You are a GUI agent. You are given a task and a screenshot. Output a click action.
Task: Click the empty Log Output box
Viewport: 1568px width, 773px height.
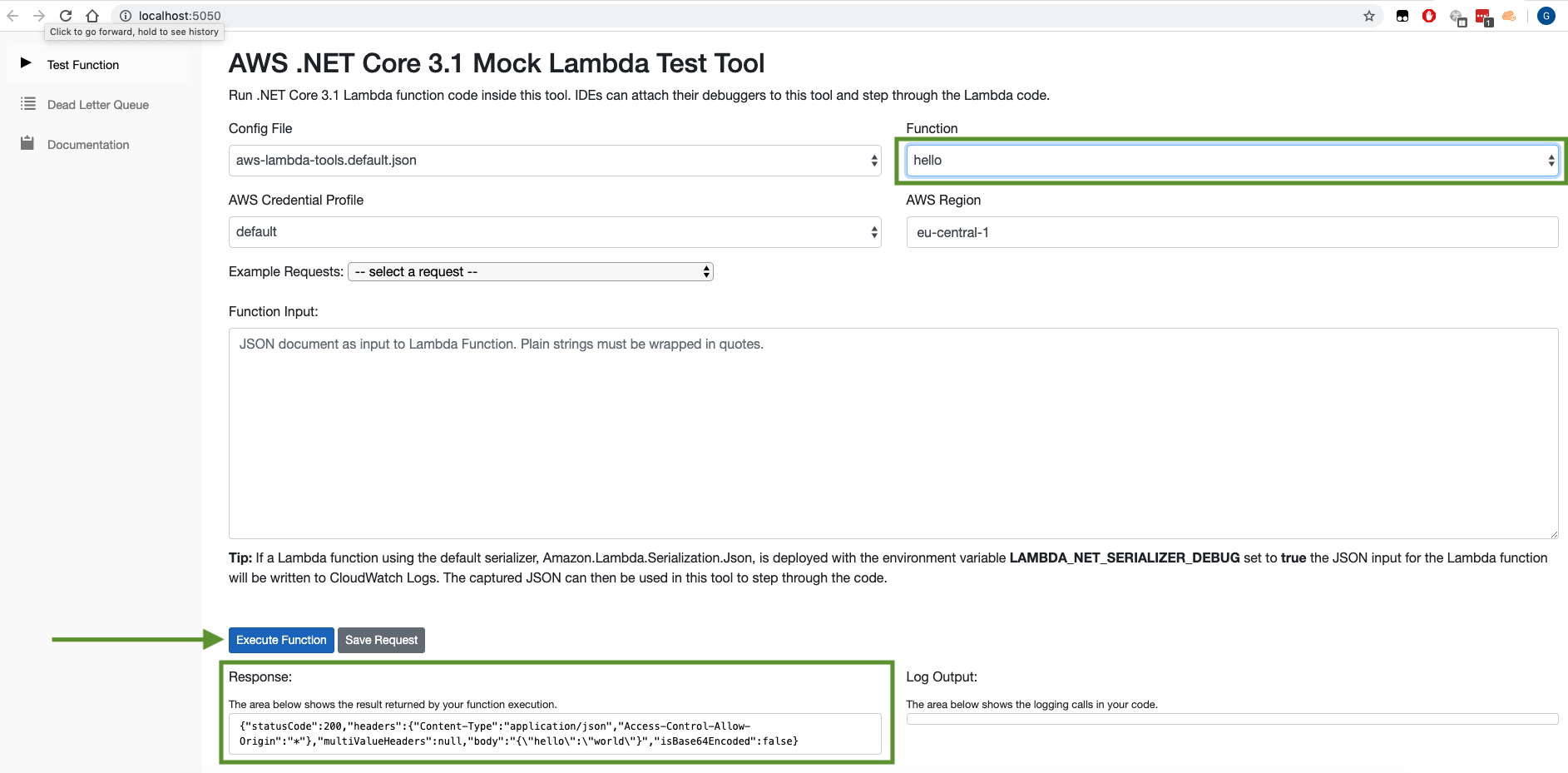[x=1232, y=719]
